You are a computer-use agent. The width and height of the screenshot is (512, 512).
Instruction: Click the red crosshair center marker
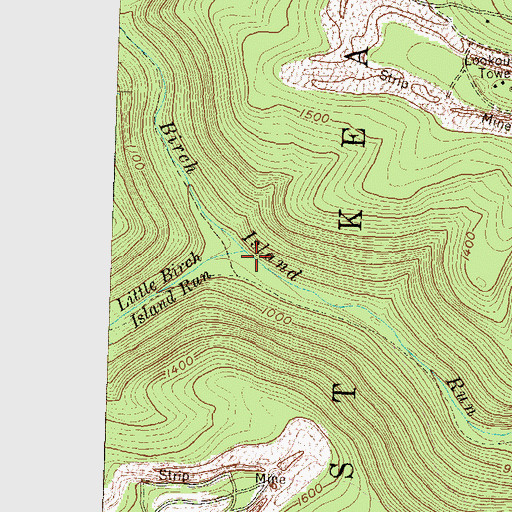pos(256,256)
